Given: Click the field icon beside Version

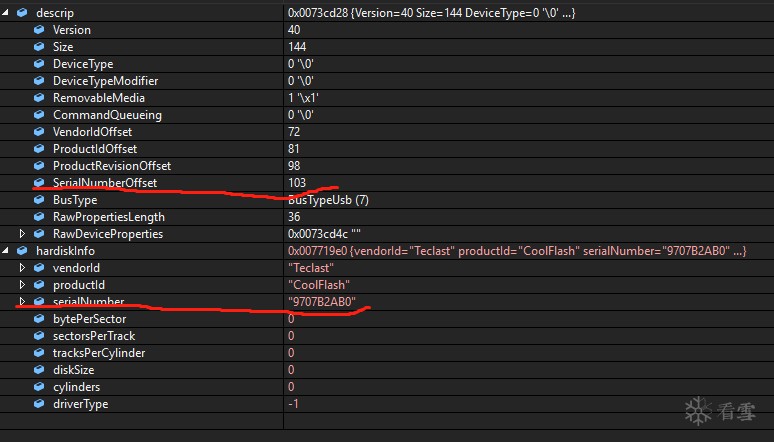Looking at the screenshot, I should pyautogui.click(x=39, y=30).
